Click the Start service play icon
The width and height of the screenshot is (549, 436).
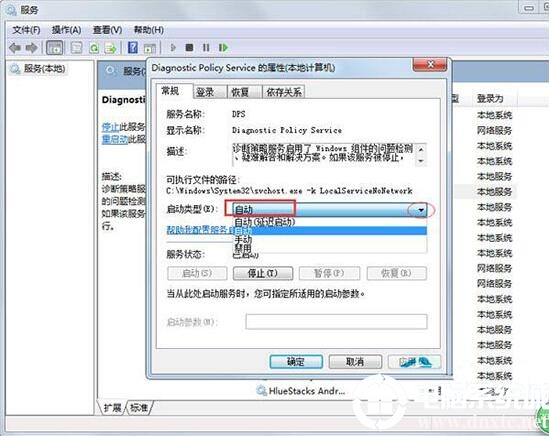173,47
